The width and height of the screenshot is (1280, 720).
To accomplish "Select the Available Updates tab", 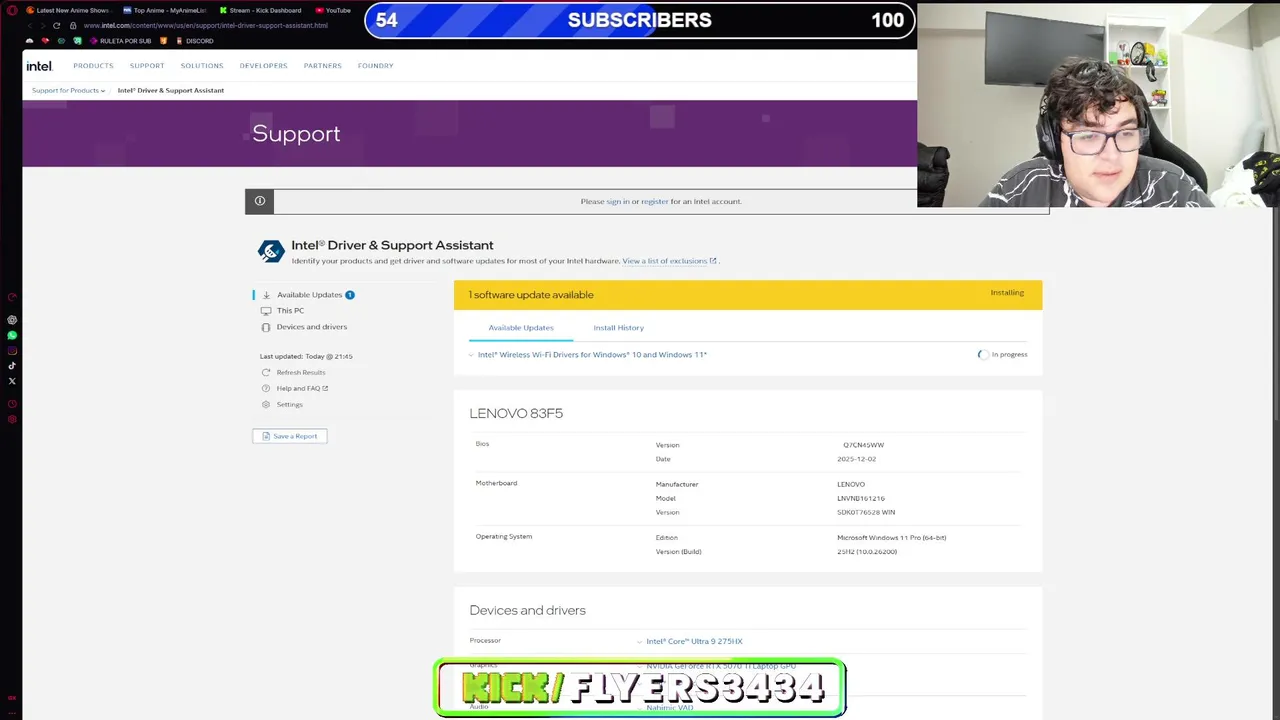I will pyautogui.click(x=521, y=328).
